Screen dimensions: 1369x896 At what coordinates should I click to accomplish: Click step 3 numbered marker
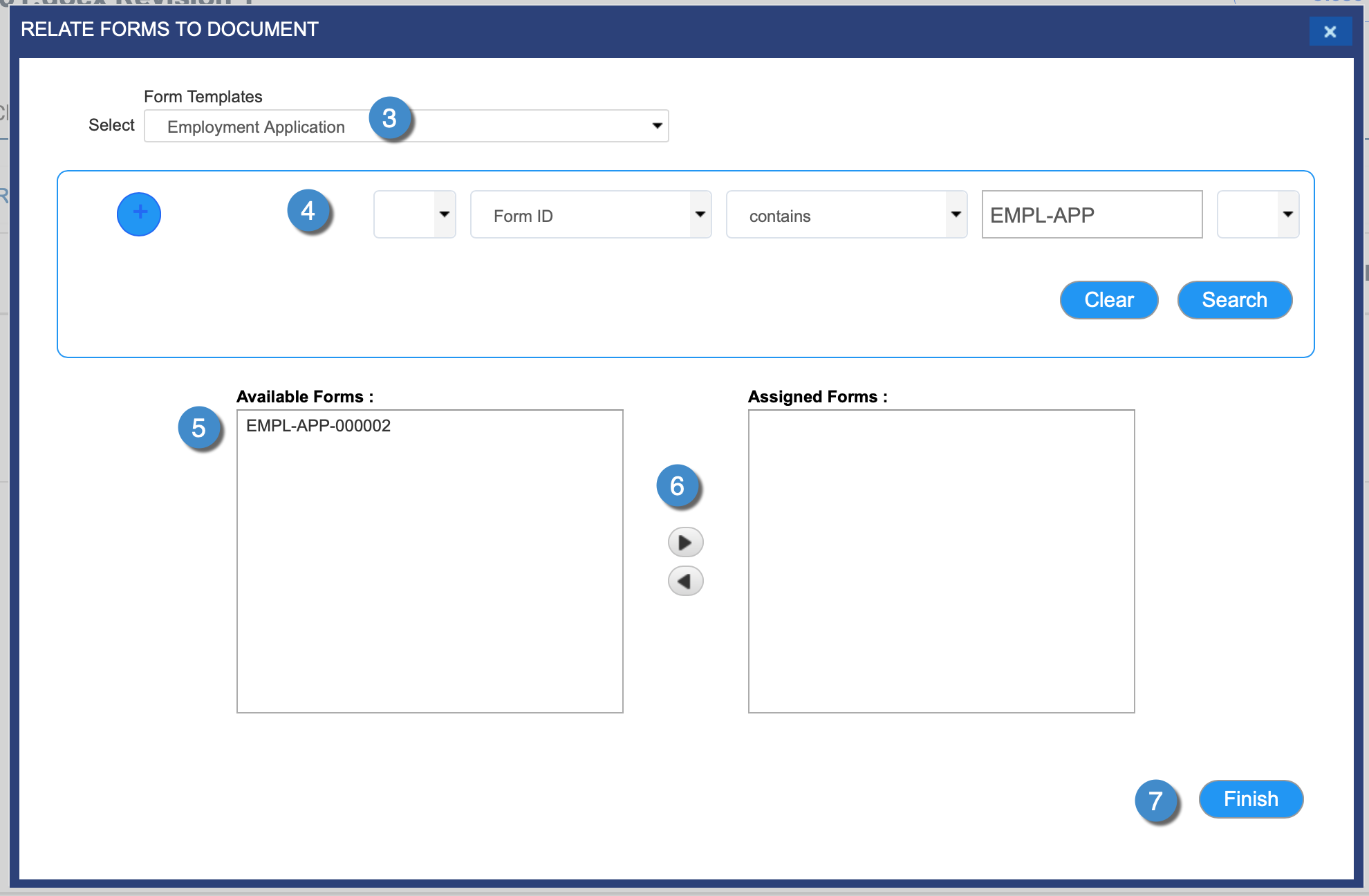[390, 119]
